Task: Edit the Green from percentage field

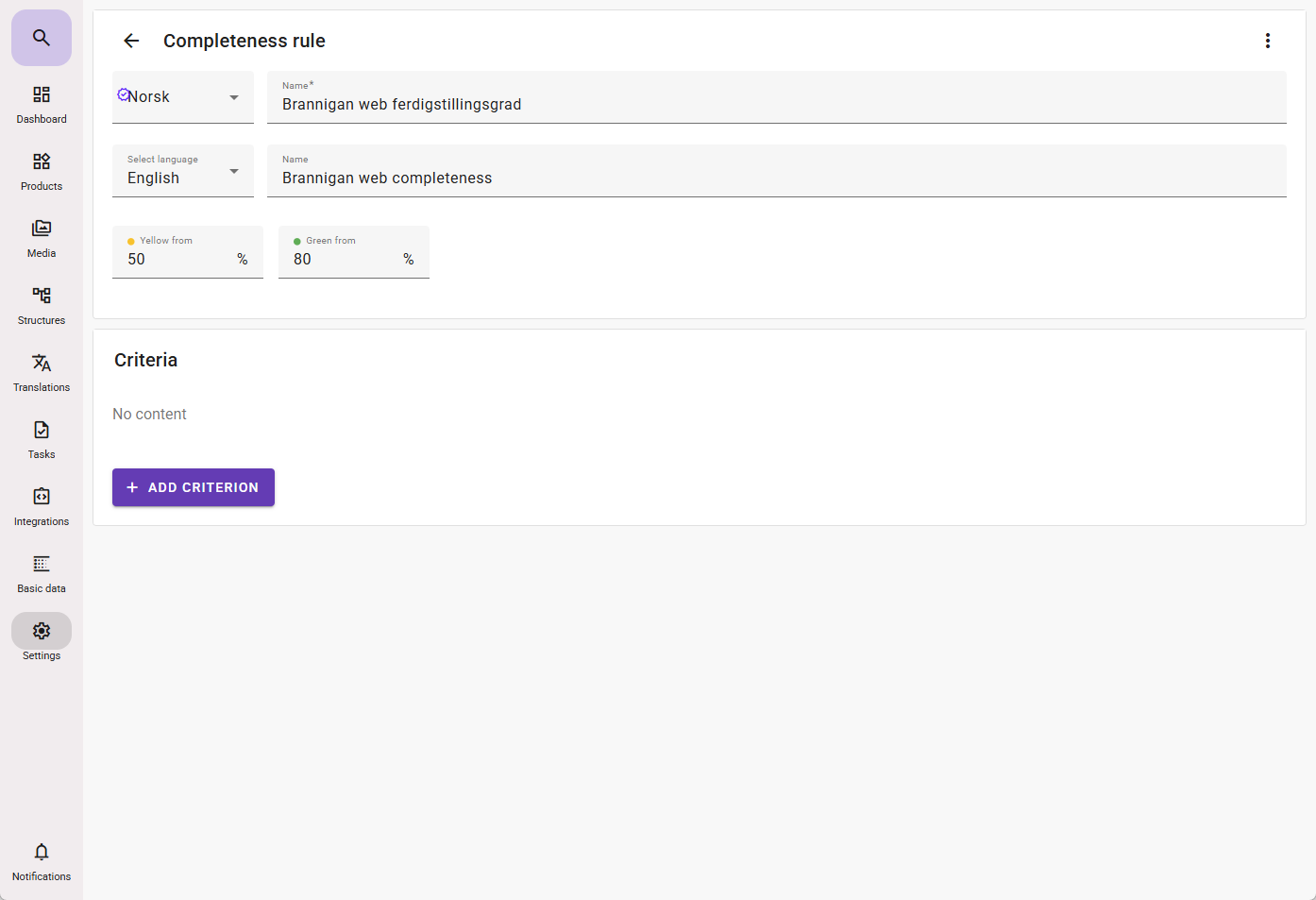Action: [x=345, y=259]
